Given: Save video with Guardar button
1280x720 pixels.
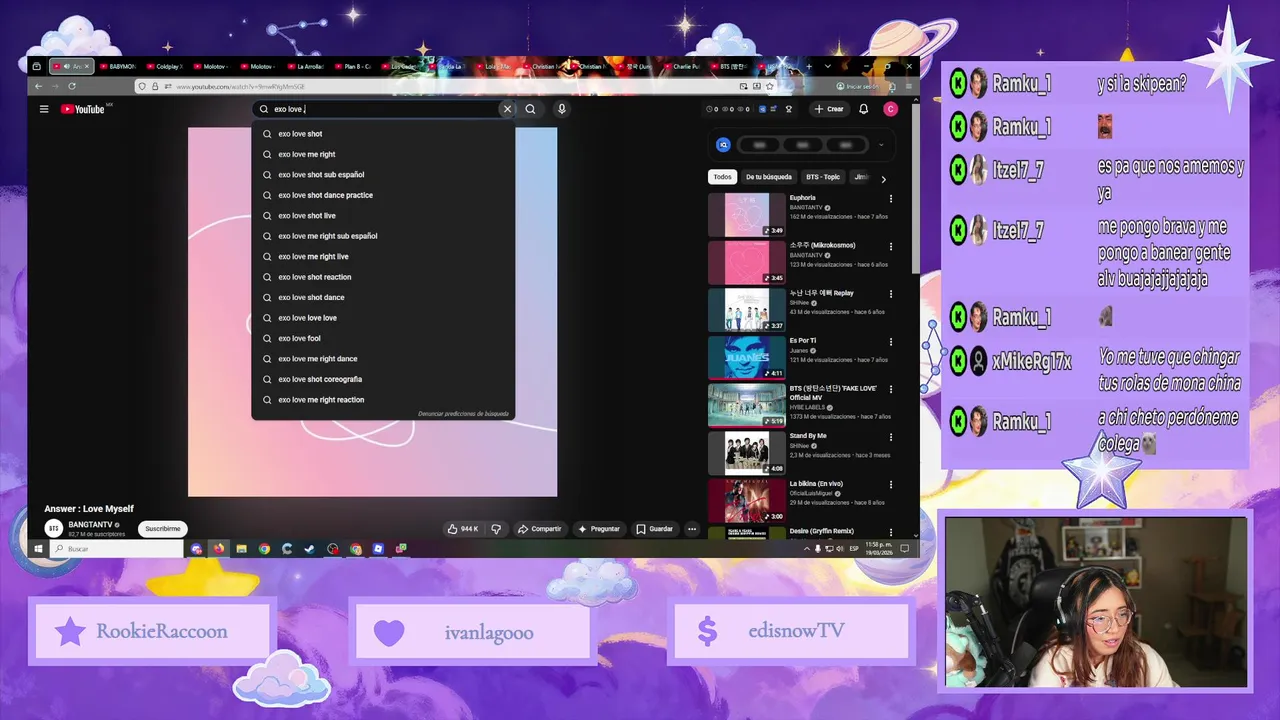Looking at the screenshot, I should 655,529.
